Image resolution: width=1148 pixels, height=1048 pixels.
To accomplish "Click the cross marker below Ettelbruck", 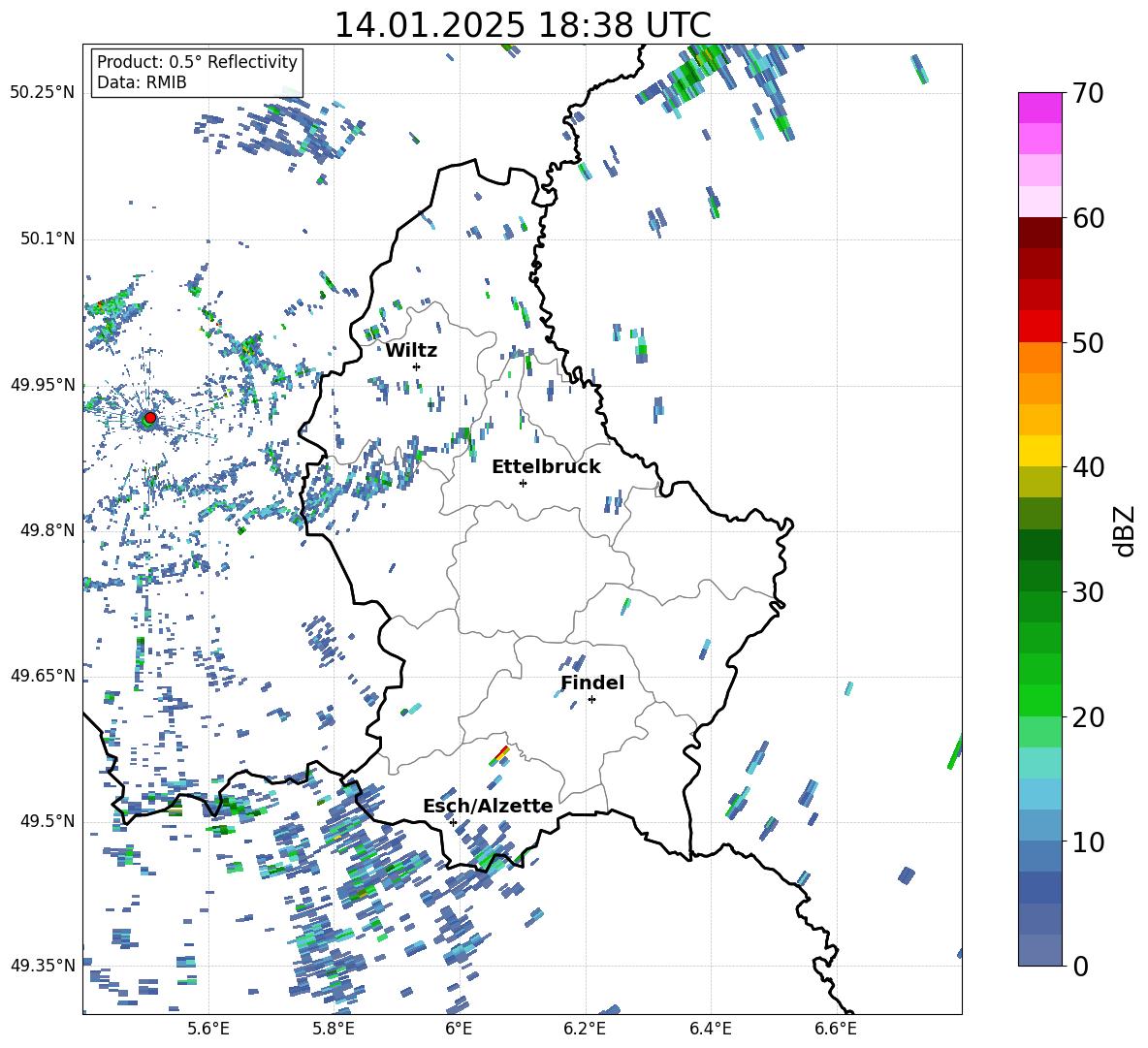I will click(x=523, y=483).
